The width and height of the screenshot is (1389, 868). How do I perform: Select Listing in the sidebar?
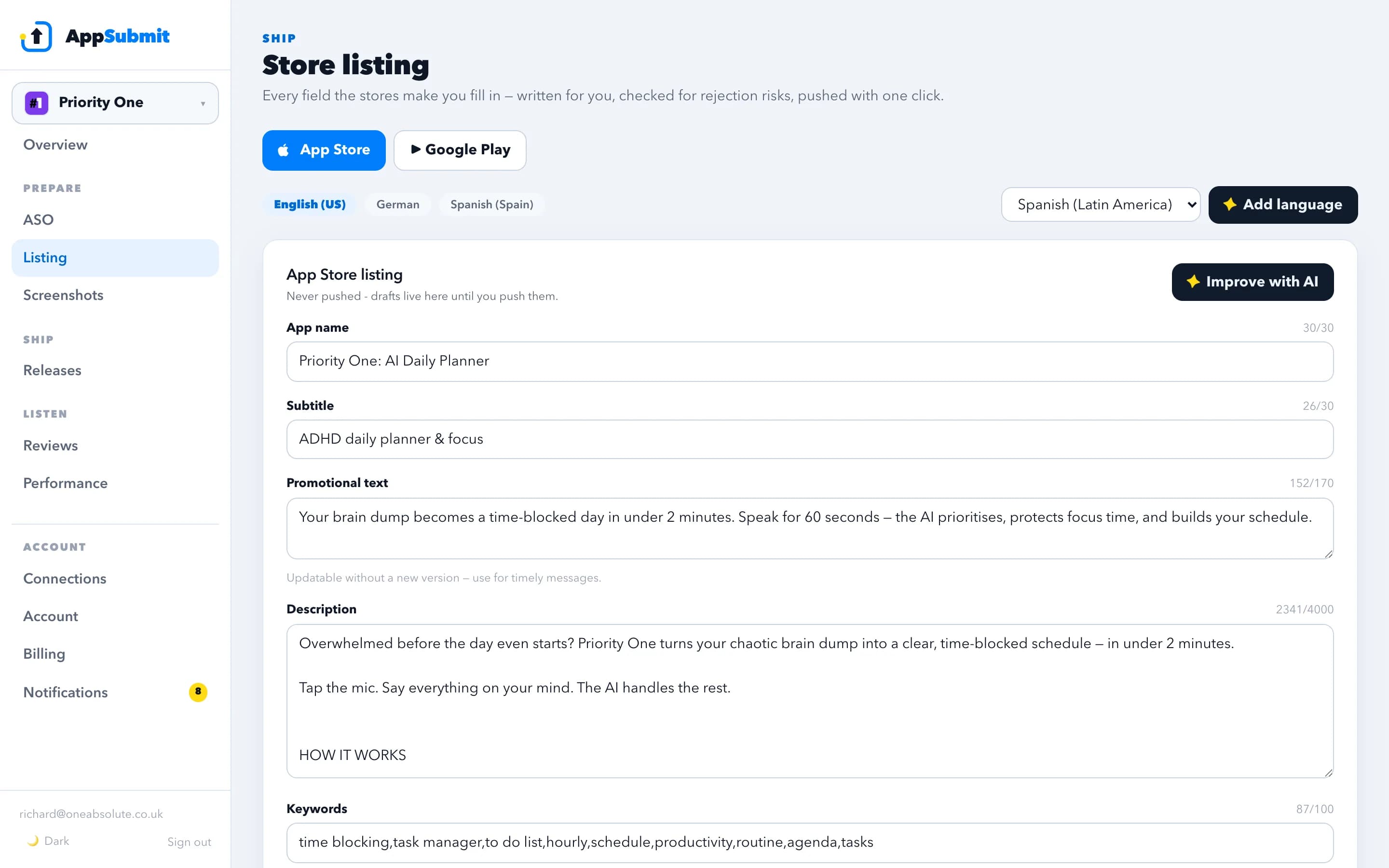pyautogui.click(x=115, y=258)
